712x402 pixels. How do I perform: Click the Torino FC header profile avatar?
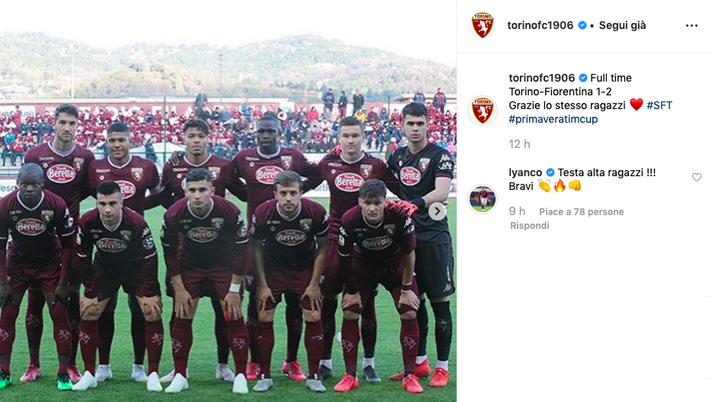click(x=482, y=25)
